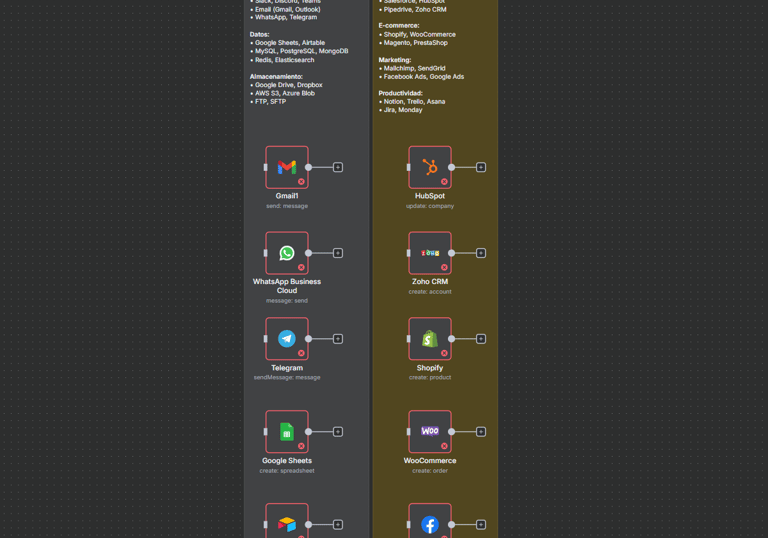Click the error badge on WooCommerce node

tap(444, 446)
